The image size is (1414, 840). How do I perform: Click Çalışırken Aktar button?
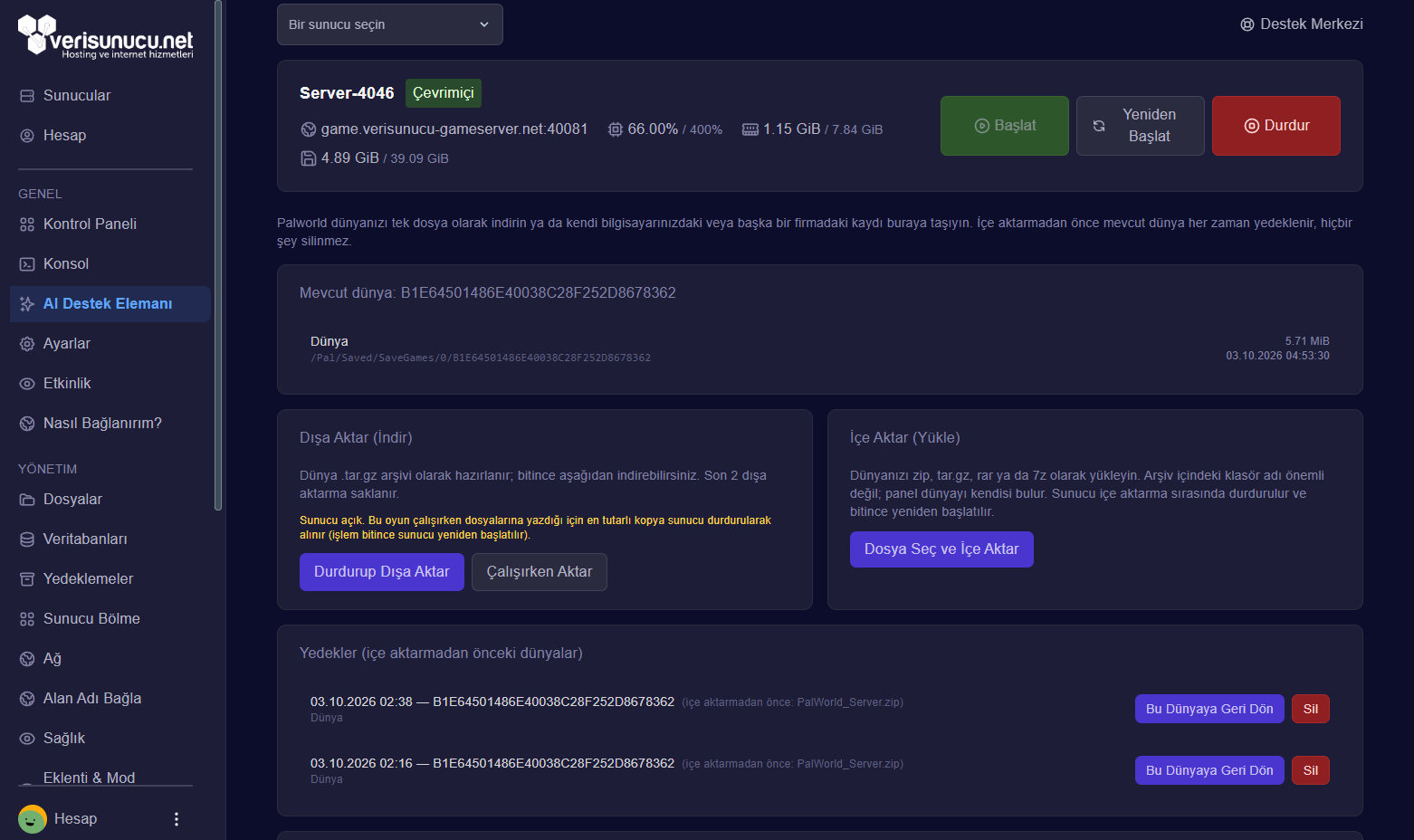540,572
